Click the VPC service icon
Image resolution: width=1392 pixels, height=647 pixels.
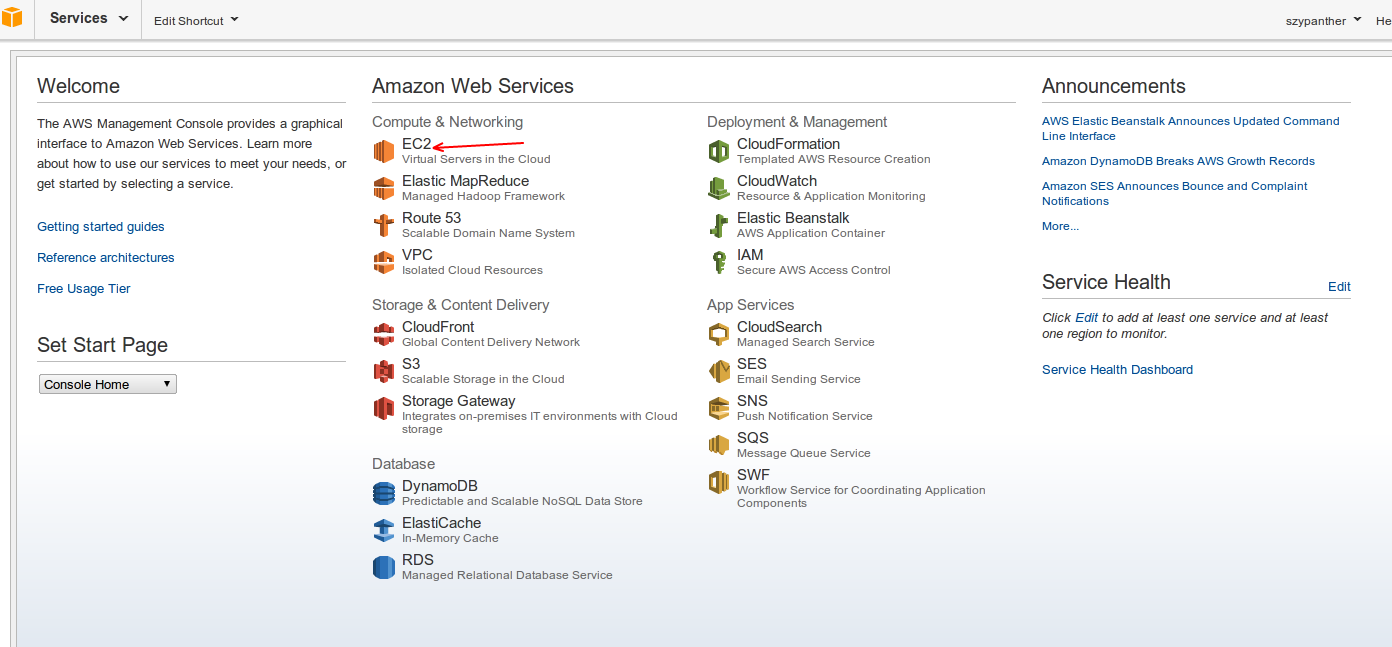tap(384, 262)
